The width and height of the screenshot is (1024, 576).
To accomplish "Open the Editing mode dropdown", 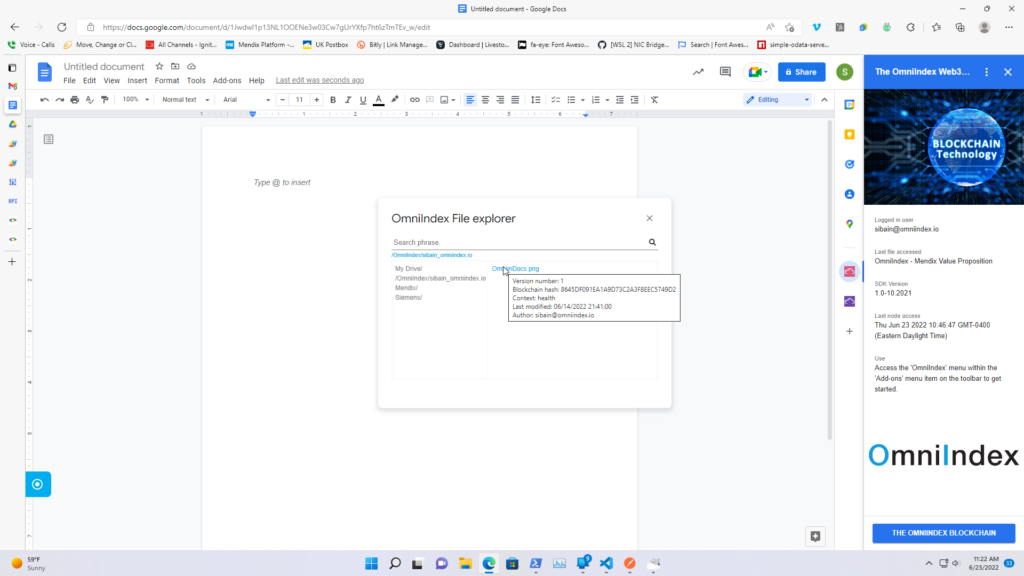I will 777,100.
